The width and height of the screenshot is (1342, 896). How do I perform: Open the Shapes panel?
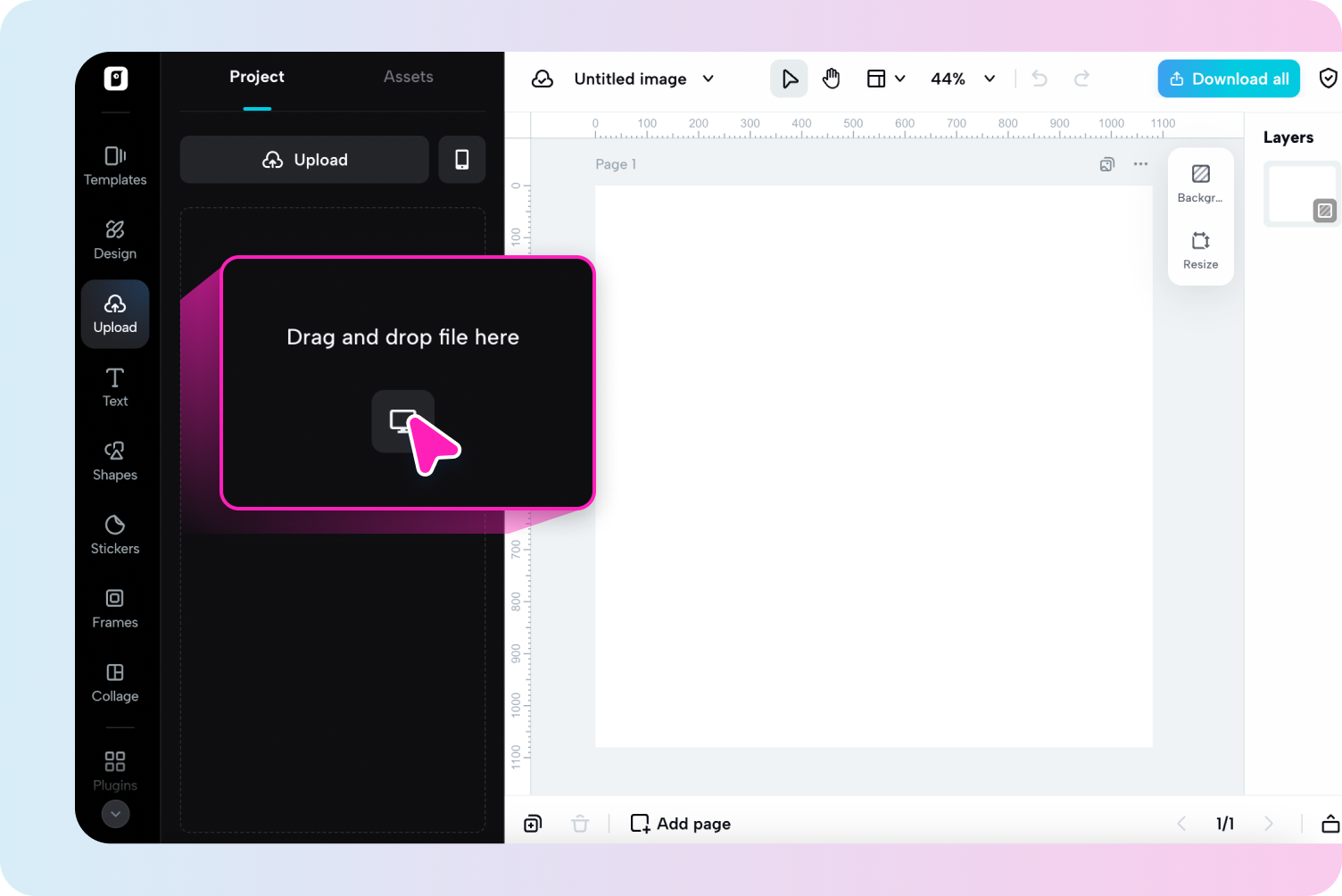[115, 462]
